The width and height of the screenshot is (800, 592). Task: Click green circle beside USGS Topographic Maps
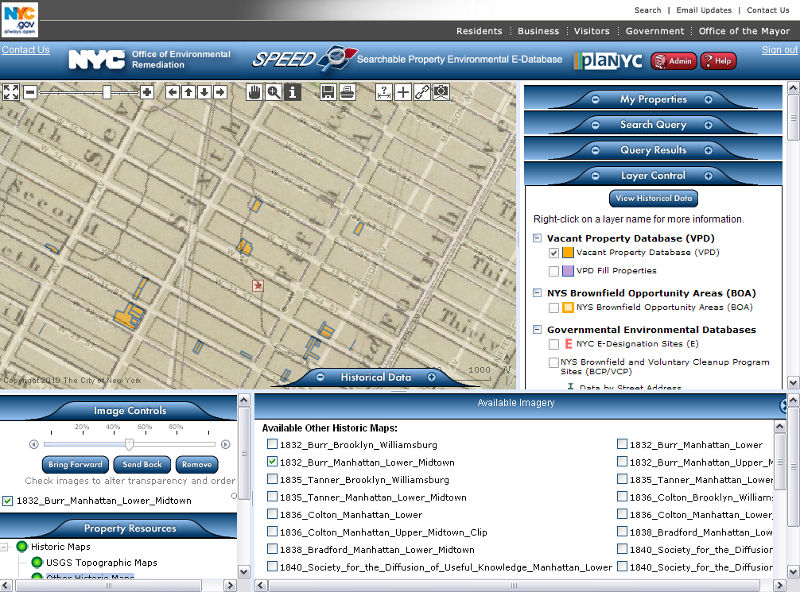click(x=37, y=562)
